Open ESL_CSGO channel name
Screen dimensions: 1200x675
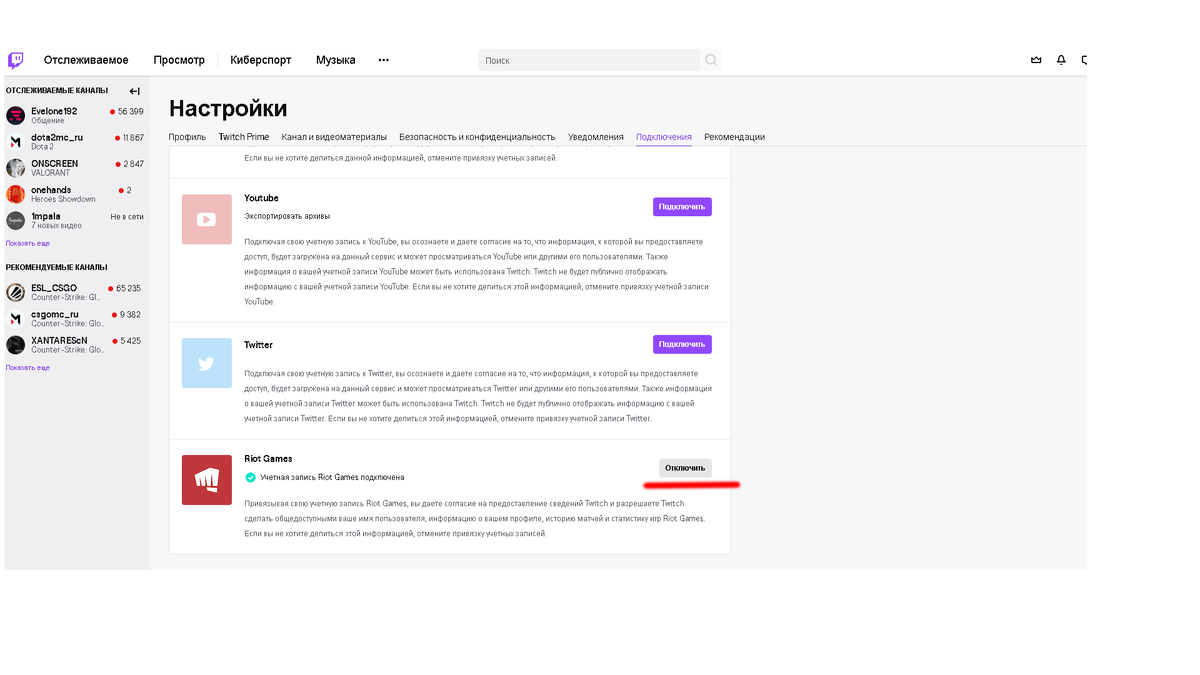pyautogui.click(x=54, y=288)
